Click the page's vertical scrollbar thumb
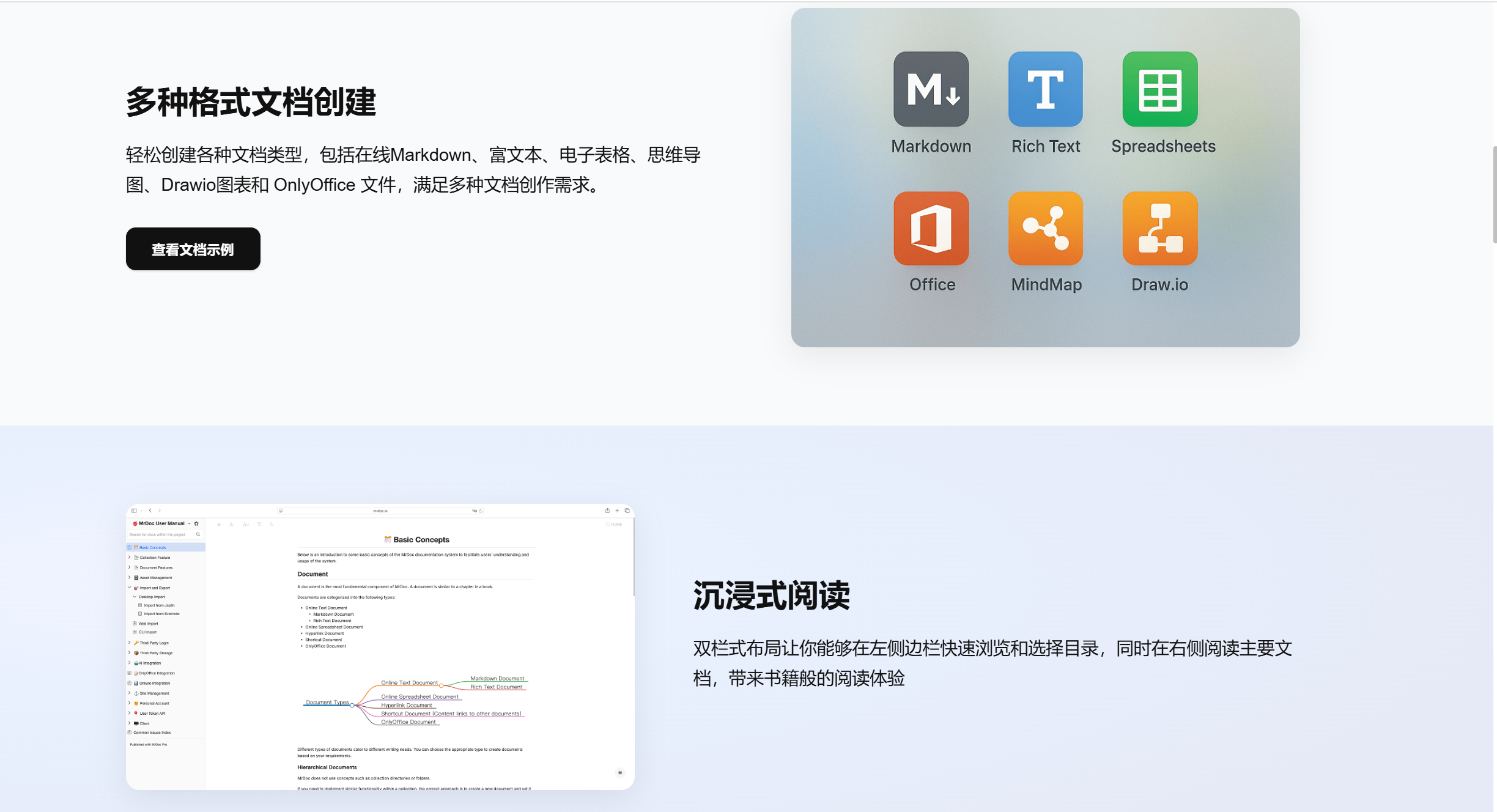Viewport: 1497px width, 812px height. coord(1494,194)
